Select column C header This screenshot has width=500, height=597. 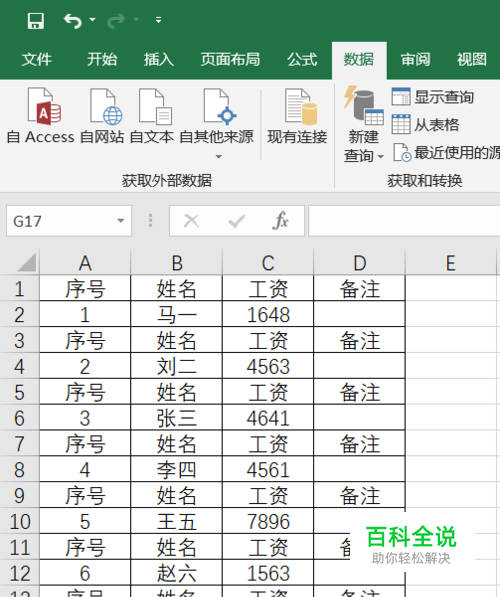[x=268, y=263]
